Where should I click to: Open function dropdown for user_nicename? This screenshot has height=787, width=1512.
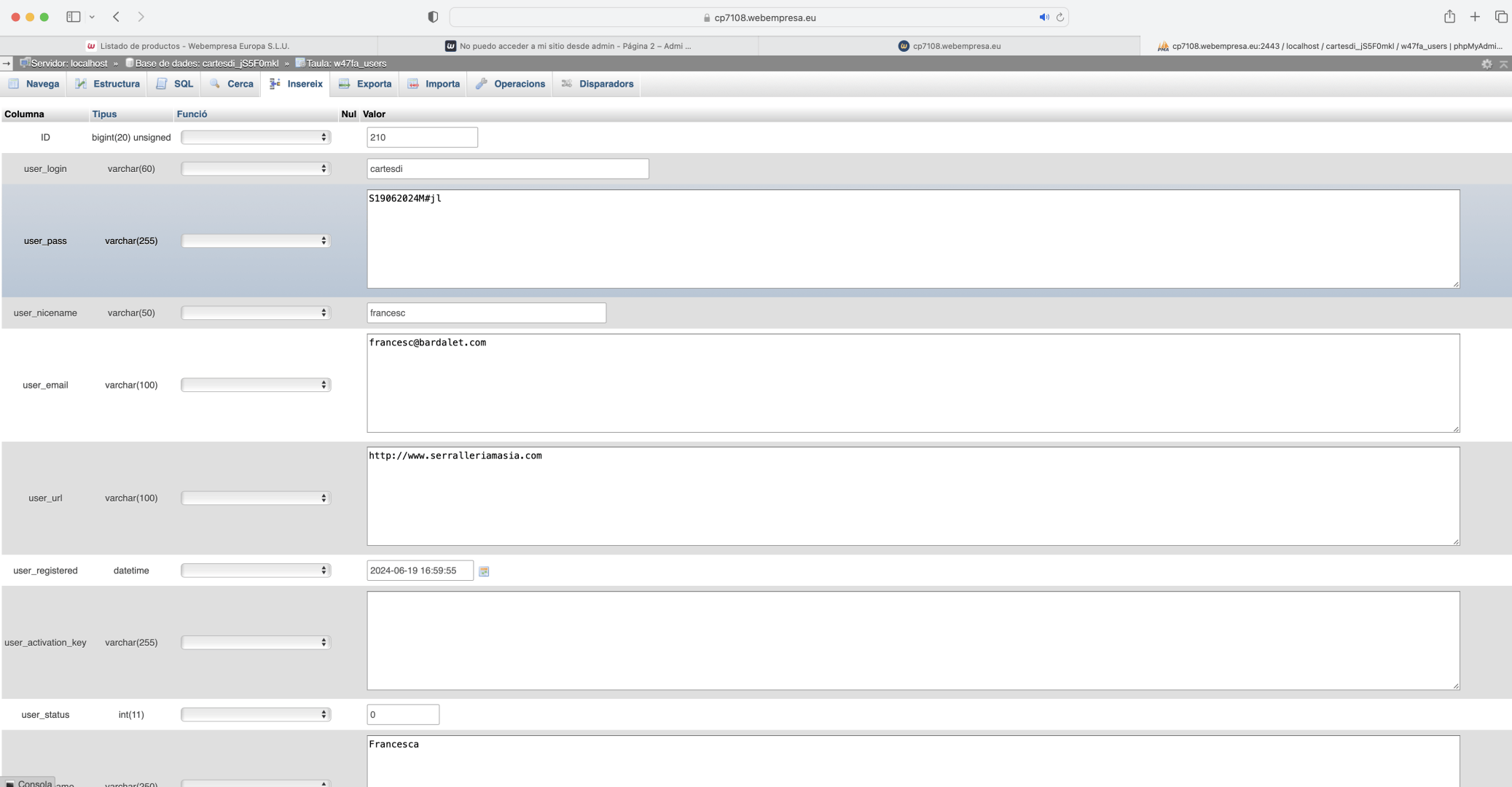point(256,313)
